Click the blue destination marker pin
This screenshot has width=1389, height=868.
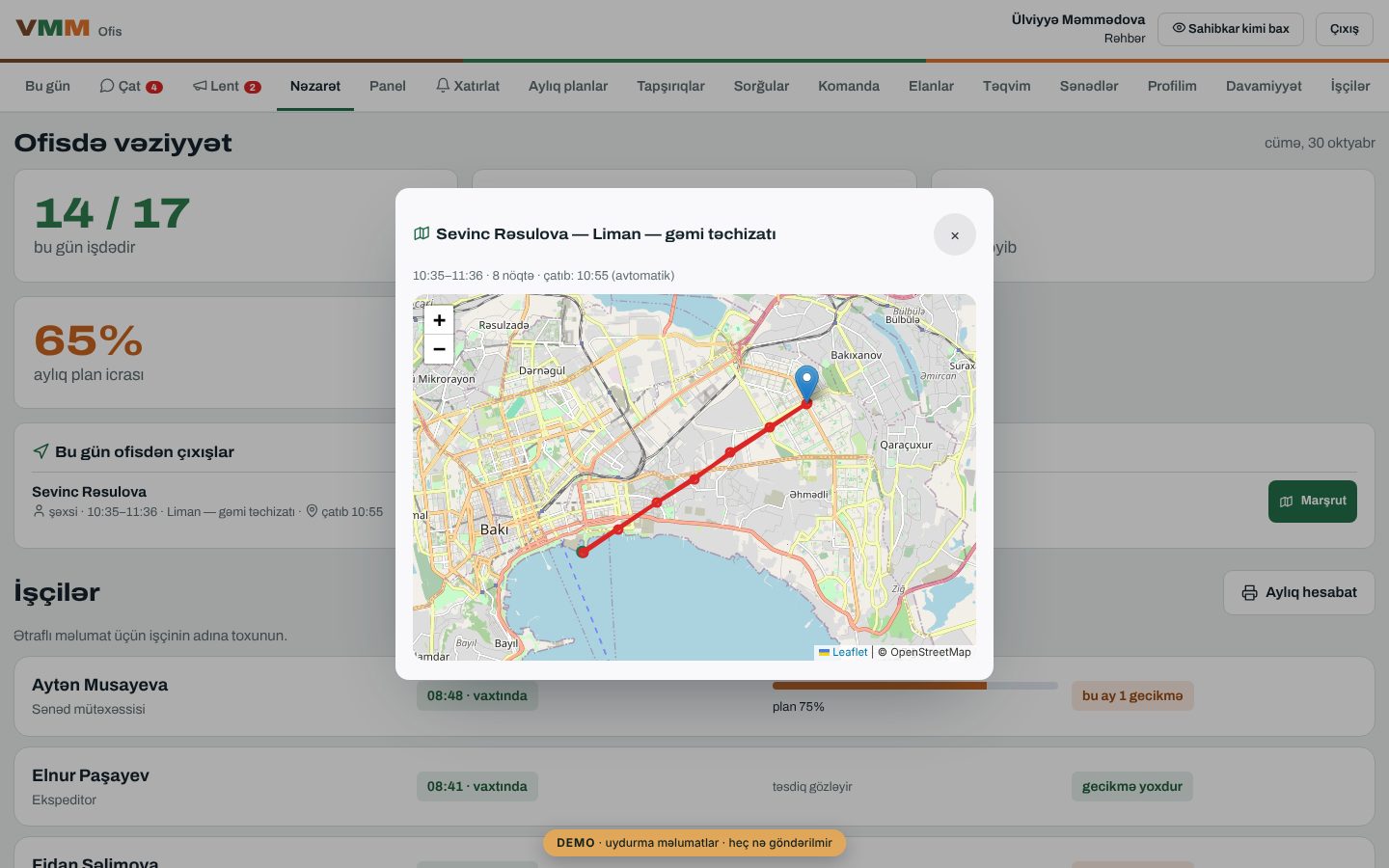pyautogui.click(x=806, y=384)
